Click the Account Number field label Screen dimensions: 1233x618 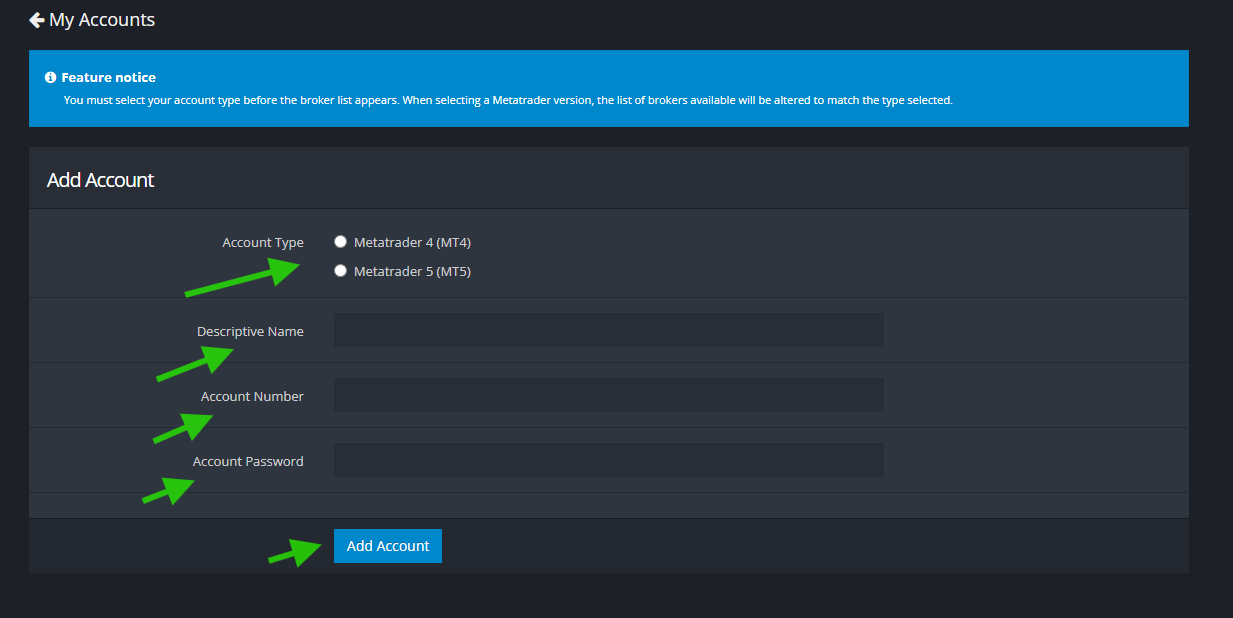(252, 396)
